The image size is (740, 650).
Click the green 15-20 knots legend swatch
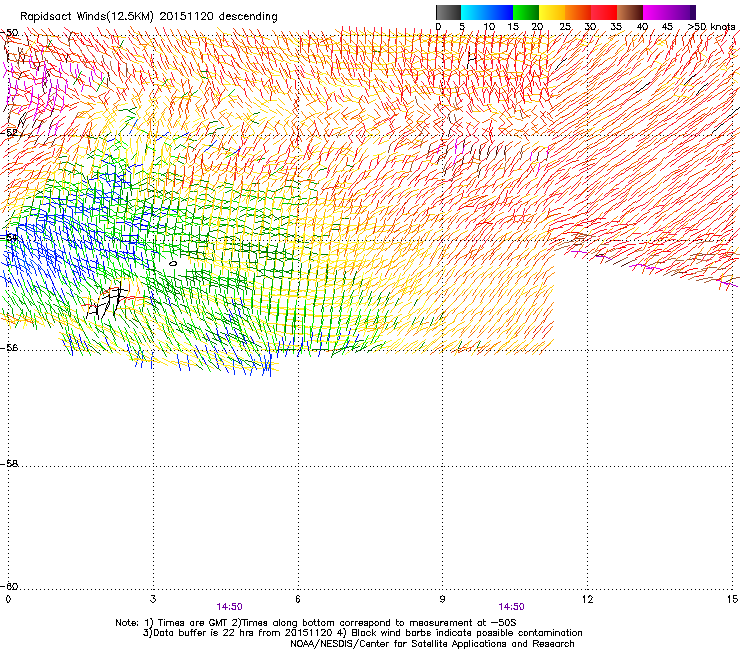click(526, 12)
